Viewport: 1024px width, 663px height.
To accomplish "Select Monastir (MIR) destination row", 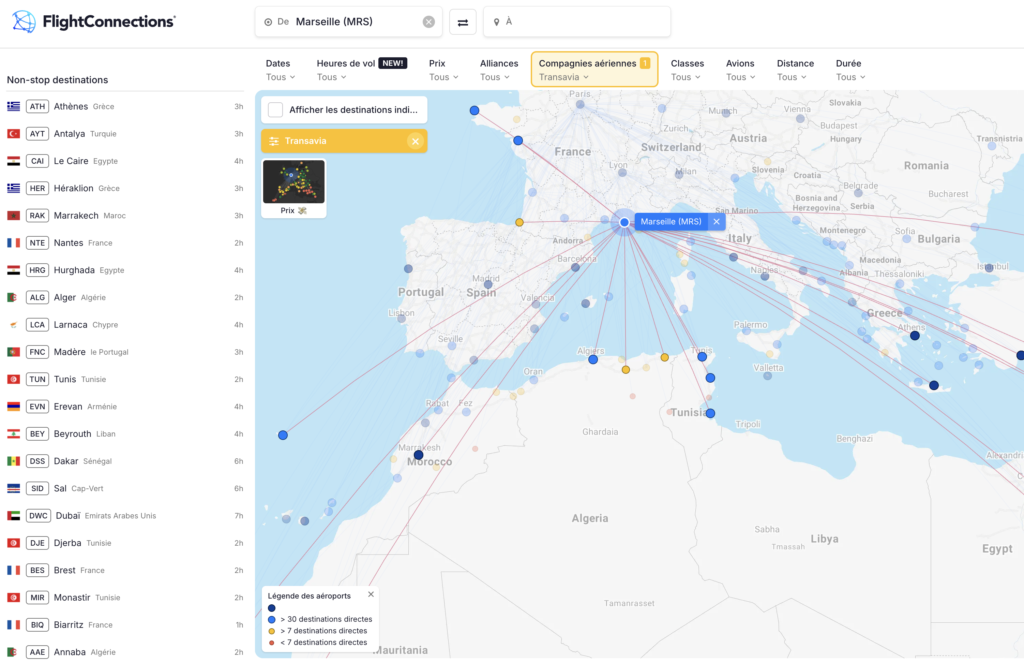I will coord(125,598).
